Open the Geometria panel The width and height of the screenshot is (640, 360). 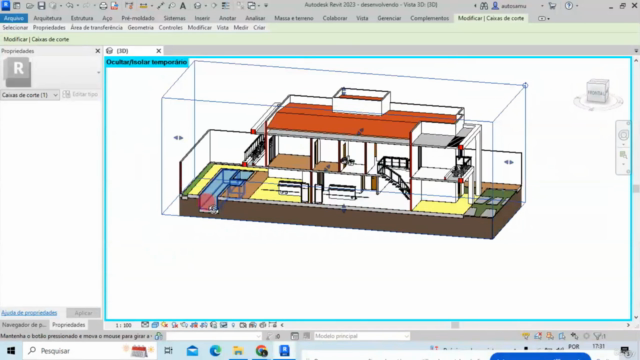pyautogui.click(x=140, y=28)
